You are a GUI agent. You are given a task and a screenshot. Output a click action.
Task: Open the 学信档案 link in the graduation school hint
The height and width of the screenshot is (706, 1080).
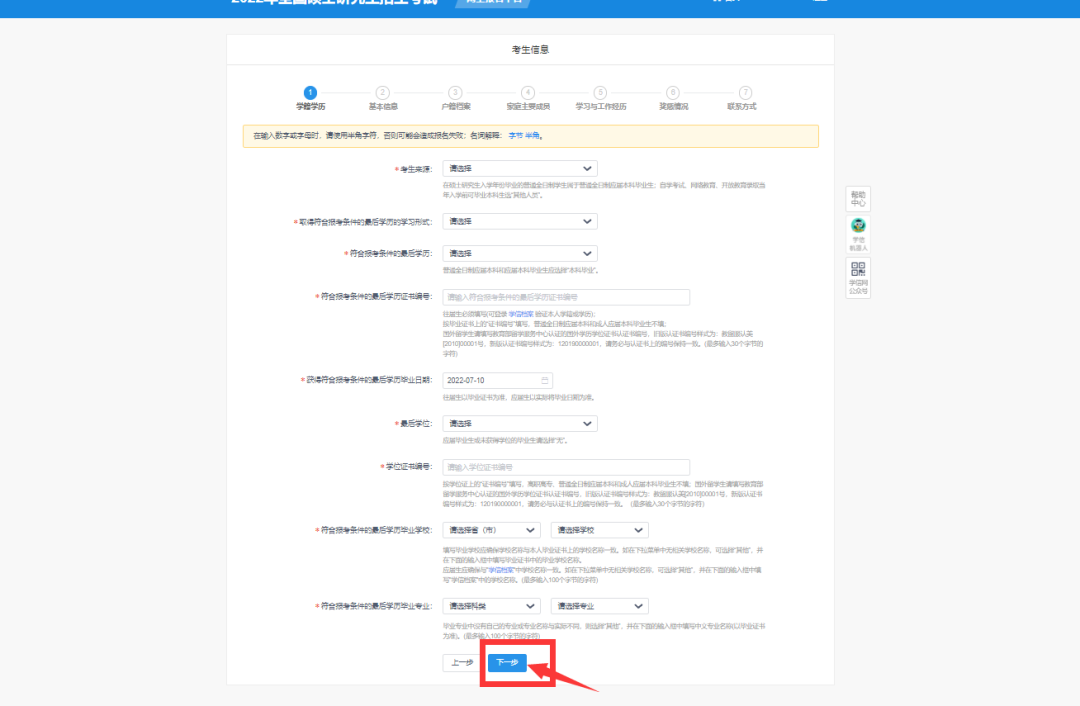coord(501,570)
